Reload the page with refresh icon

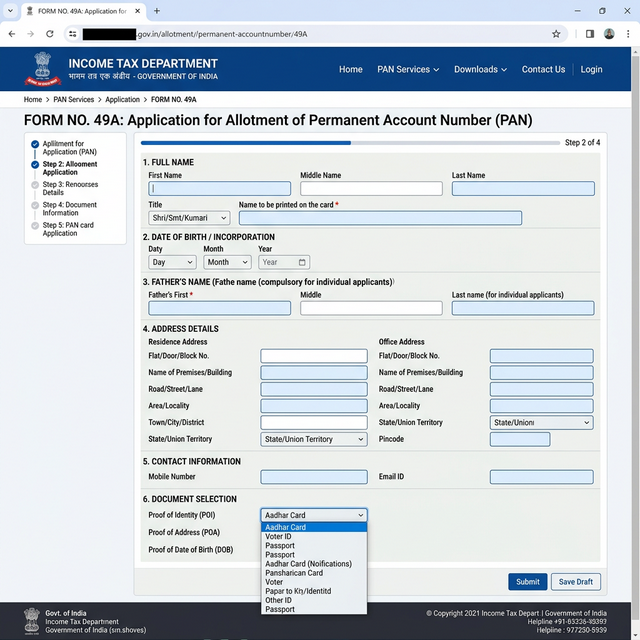click(50, 34)
